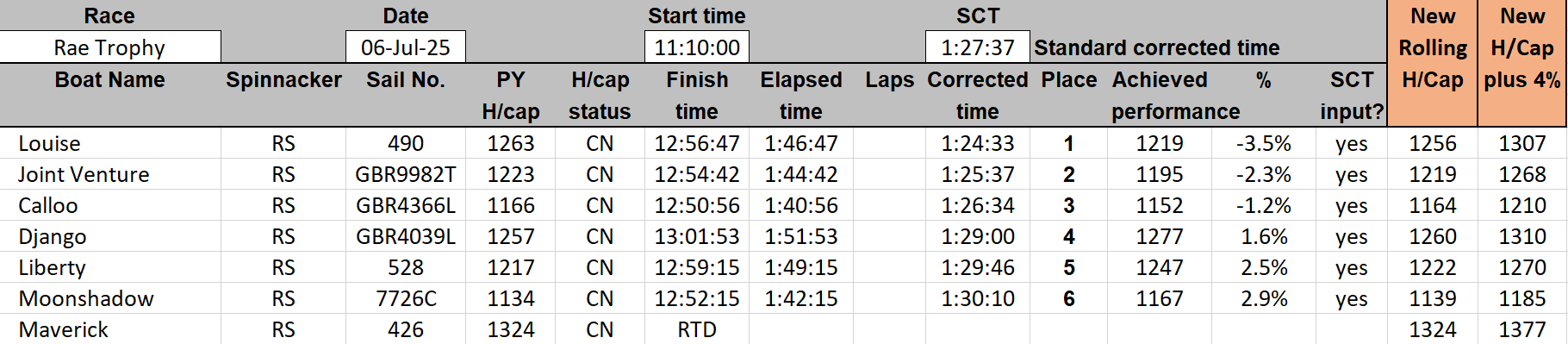Click Django's finish time 13:01:53
Viewport: 1568px width, 344px height.
[697, 236]
